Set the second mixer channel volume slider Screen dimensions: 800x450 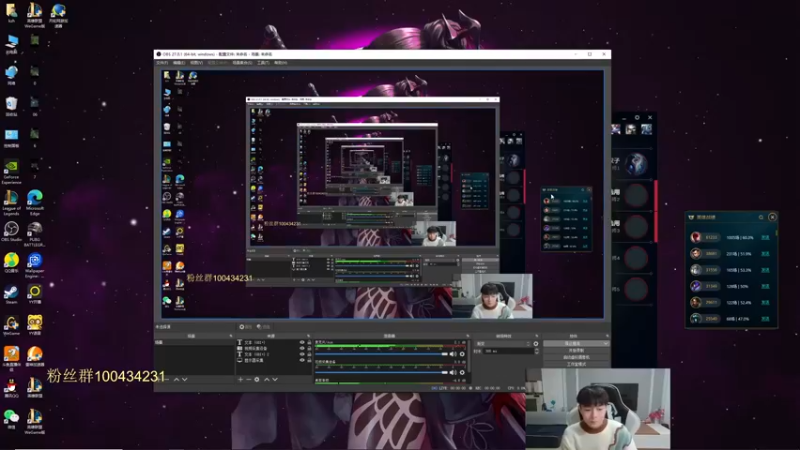point(382,372)
